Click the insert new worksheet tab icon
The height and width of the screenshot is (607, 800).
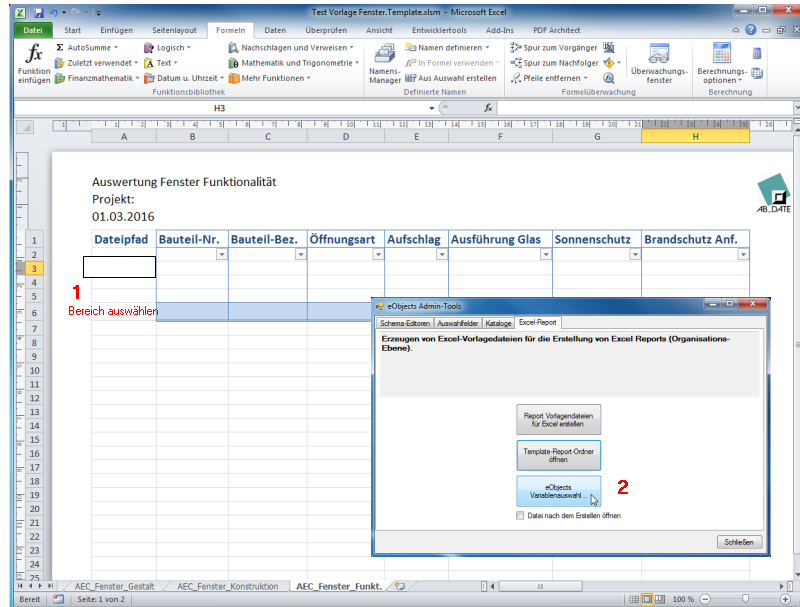click(400, 587)
